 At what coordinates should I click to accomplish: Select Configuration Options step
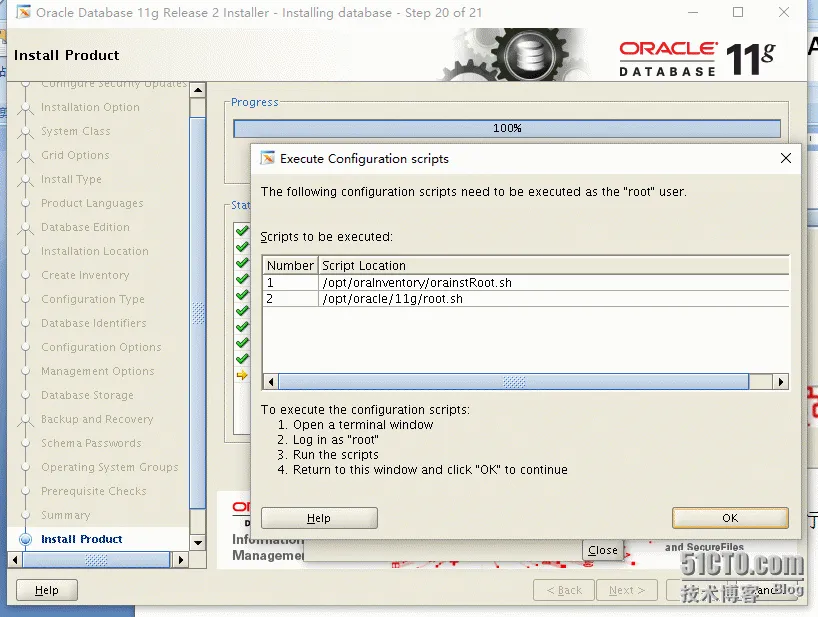pos(101,347)
